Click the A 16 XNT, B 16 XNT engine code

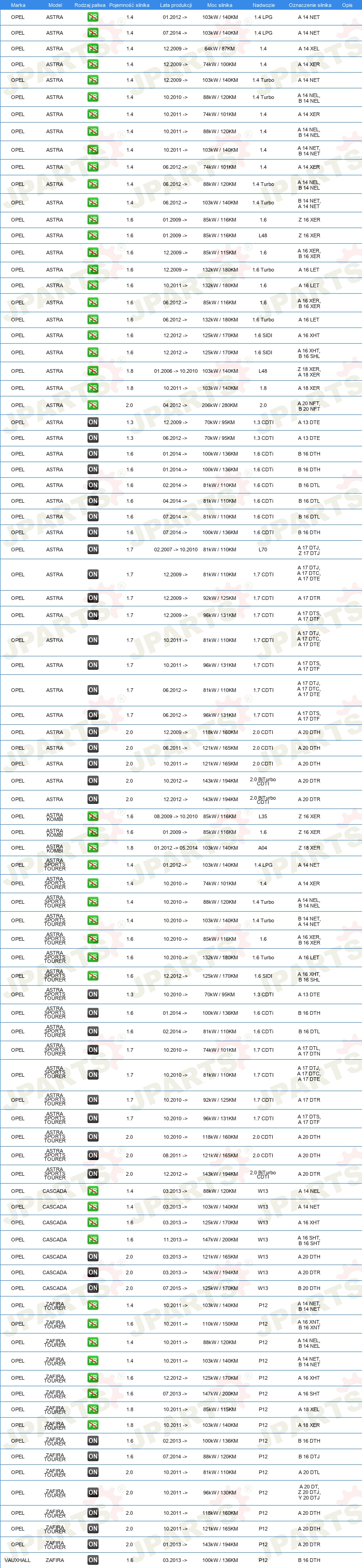(x=309, y=1325)
